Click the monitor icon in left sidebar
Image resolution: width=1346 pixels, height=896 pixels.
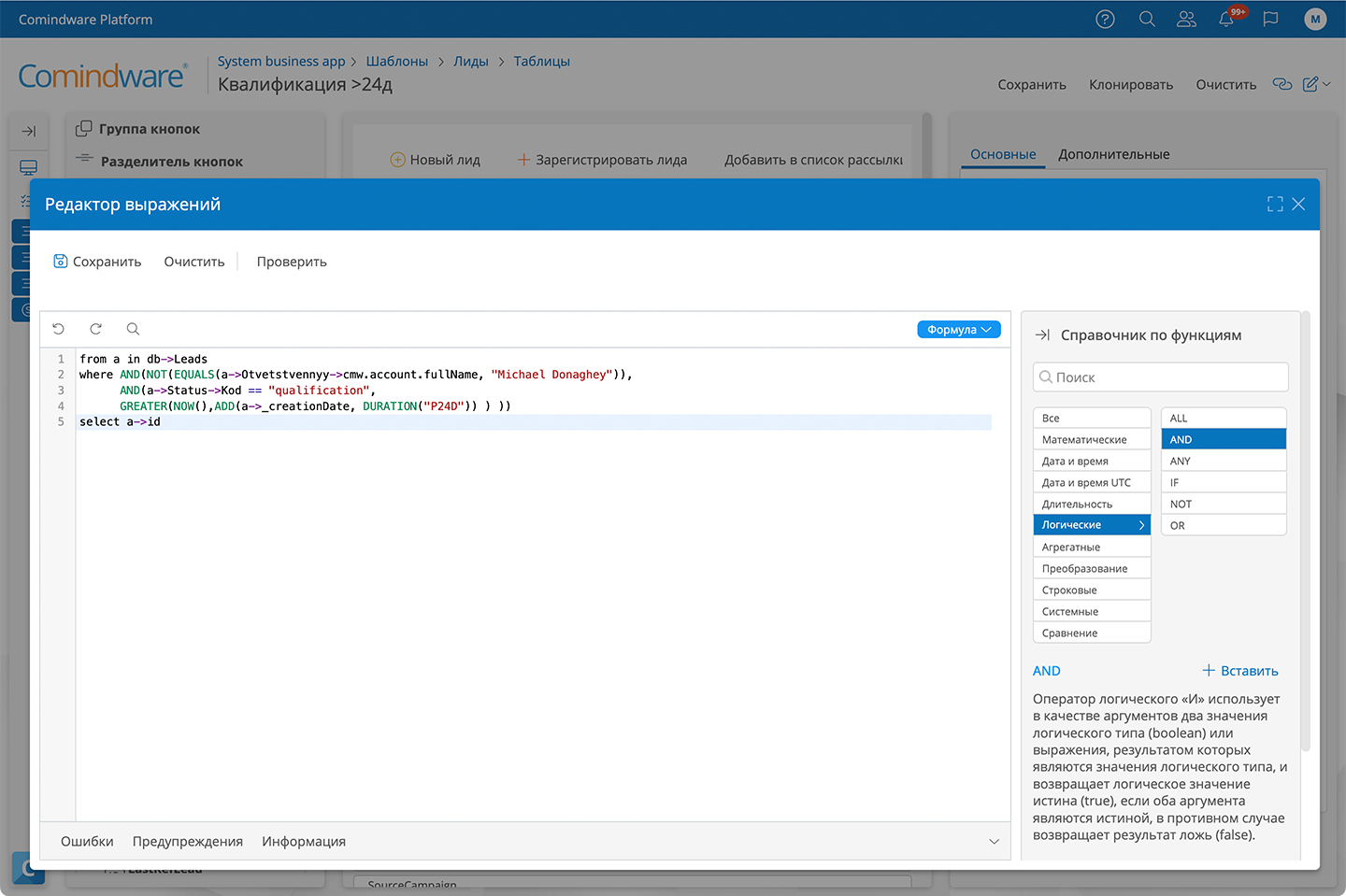click(x=28, y=168)
